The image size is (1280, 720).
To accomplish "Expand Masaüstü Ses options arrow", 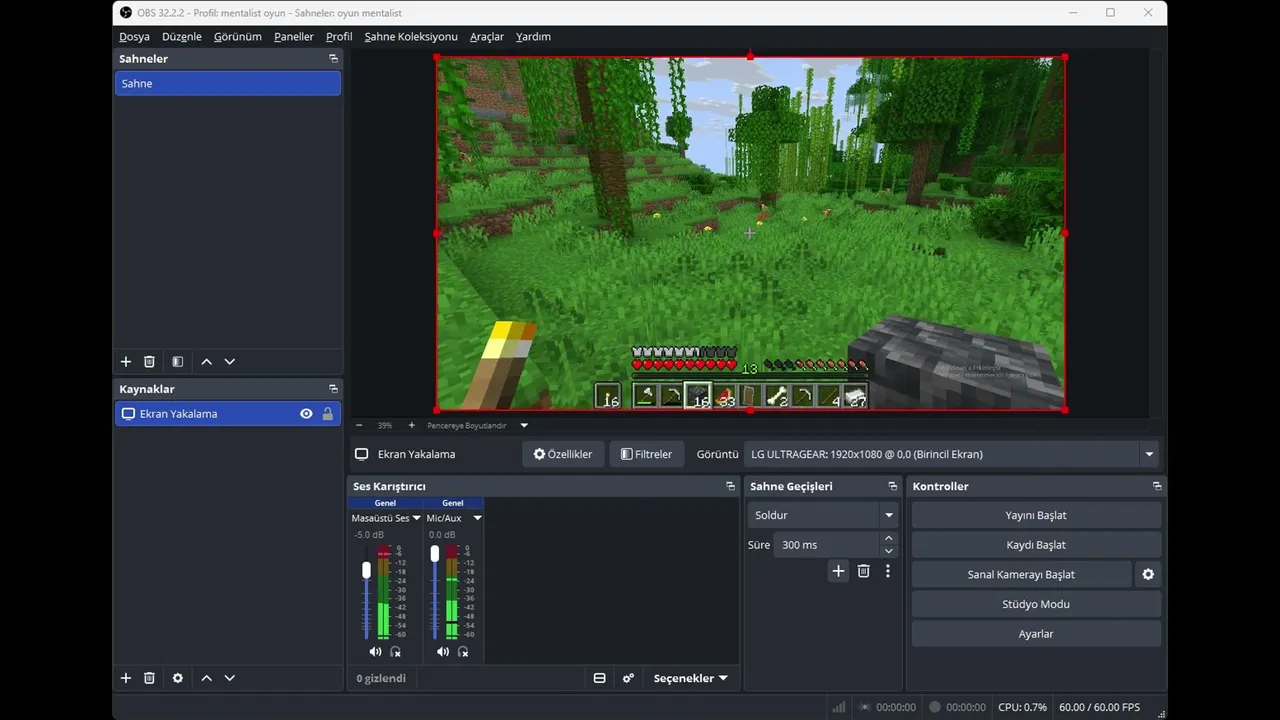I will 417,518.
